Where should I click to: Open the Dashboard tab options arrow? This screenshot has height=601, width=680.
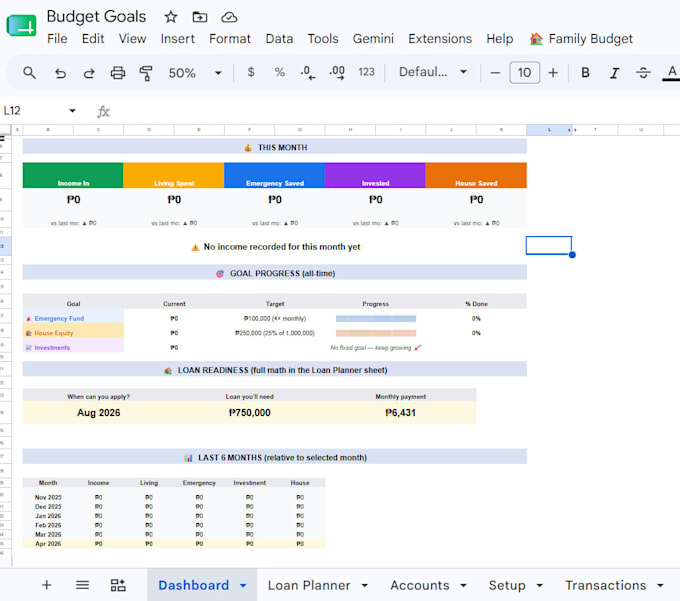(x=243, y=586)
